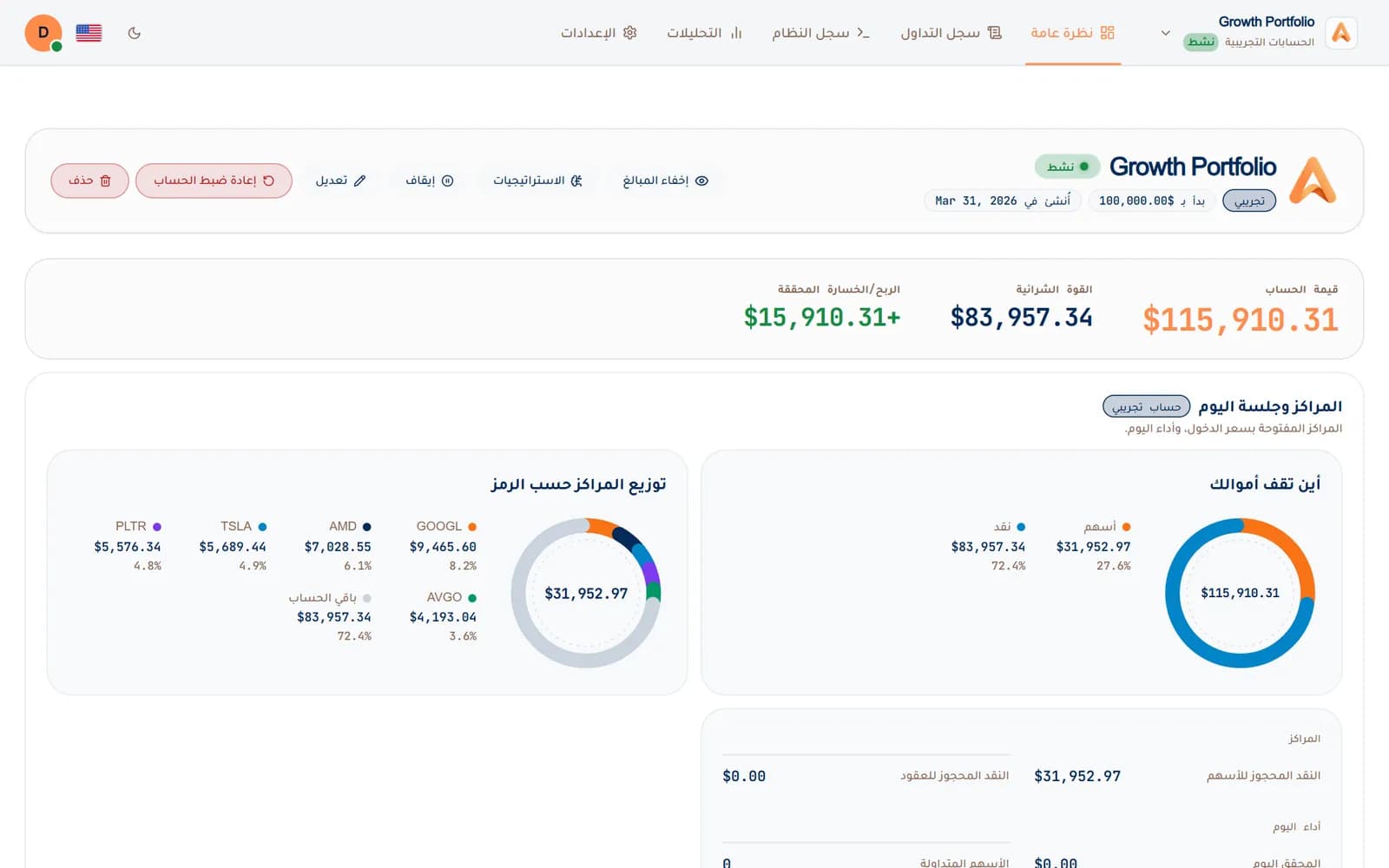Click buying power $83,957.34 in summary

coord(1021,317)
